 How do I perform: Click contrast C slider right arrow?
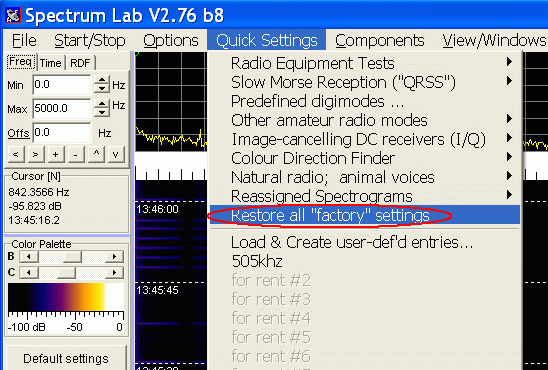(x=114, y=273)
